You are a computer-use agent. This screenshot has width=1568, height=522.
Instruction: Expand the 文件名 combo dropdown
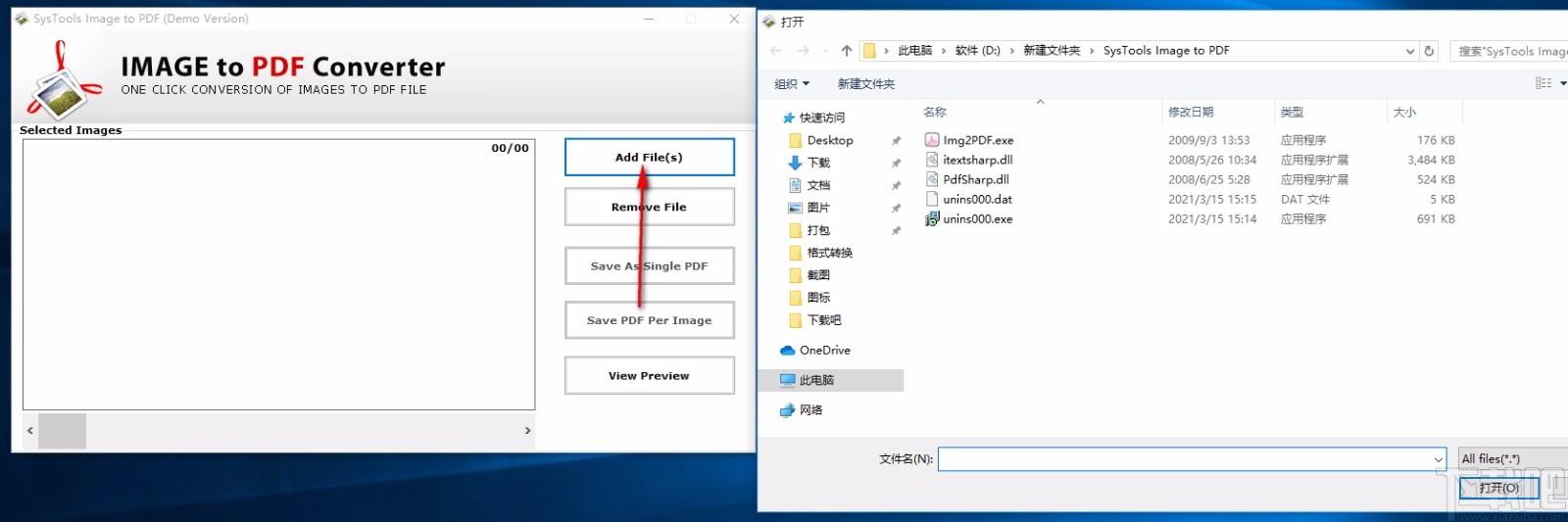[1439, 458]
